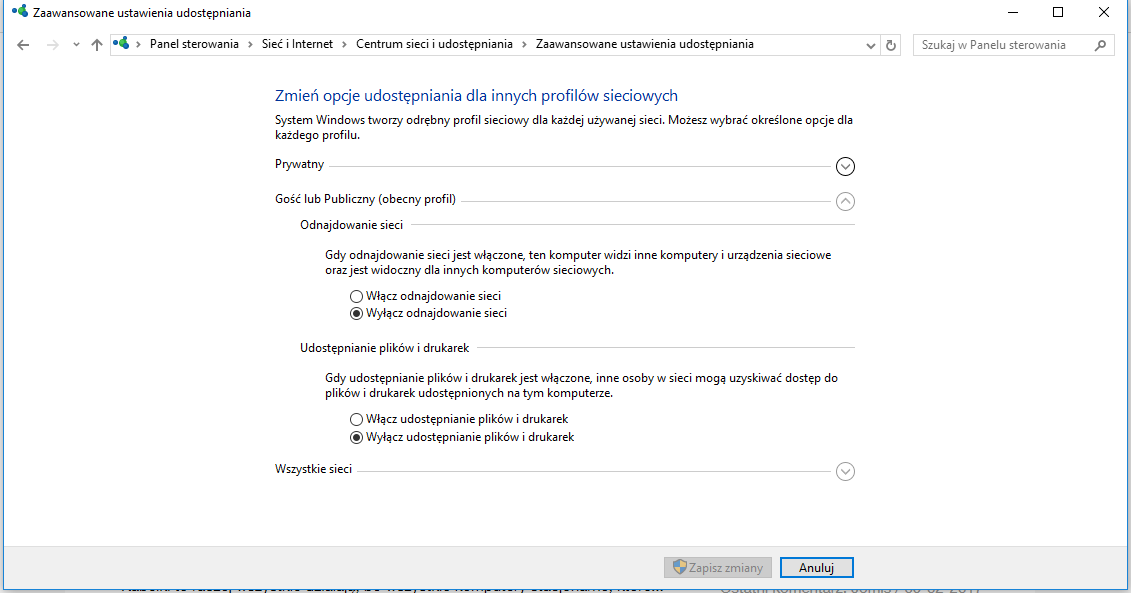This screenshot has height=593, width=1131.
Task: Click the 'Wszystkie sieci' label
Action: [313, 469]
